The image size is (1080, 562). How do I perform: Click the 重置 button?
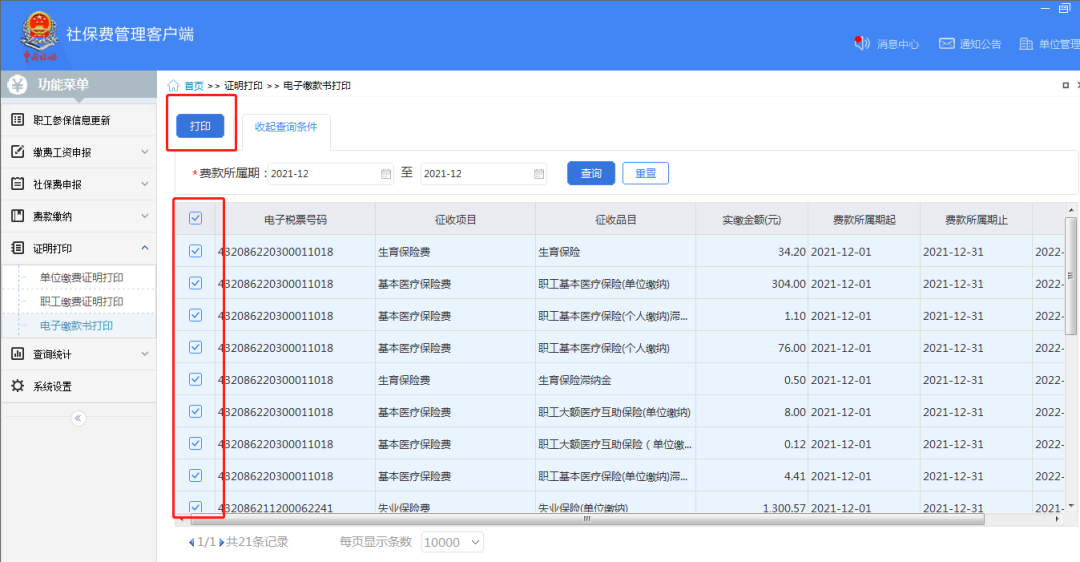tap(645, 174)
